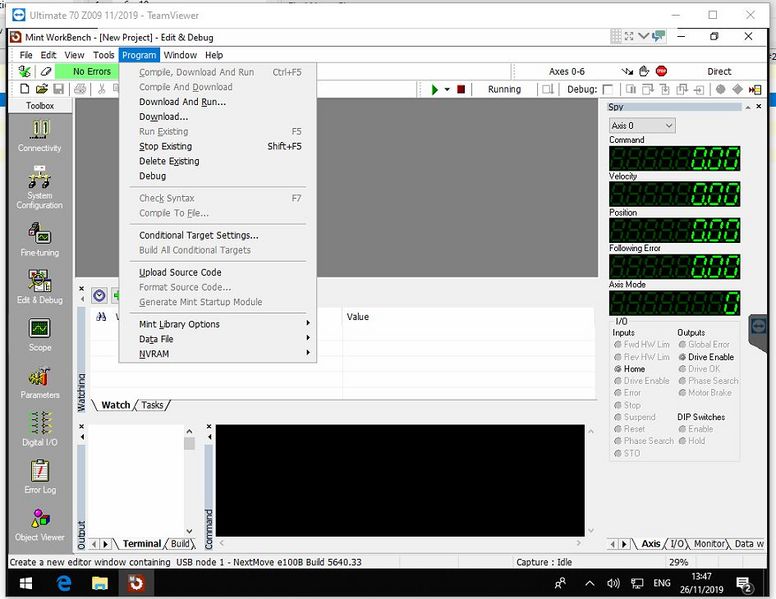Click the red stop program square
The image size is (776, 599).
click(x=461, y=90)
